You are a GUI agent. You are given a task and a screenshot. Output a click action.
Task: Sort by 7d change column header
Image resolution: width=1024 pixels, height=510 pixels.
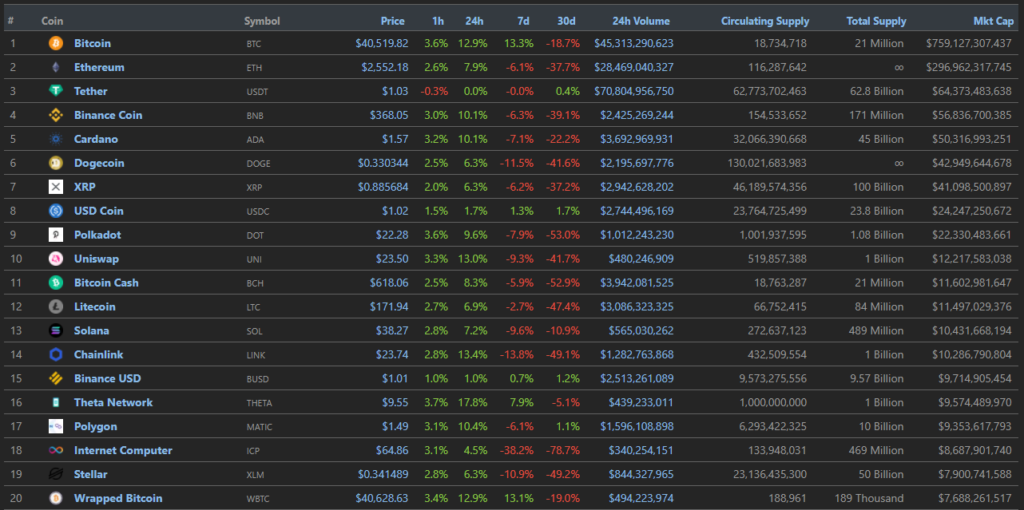coord(523,21)
